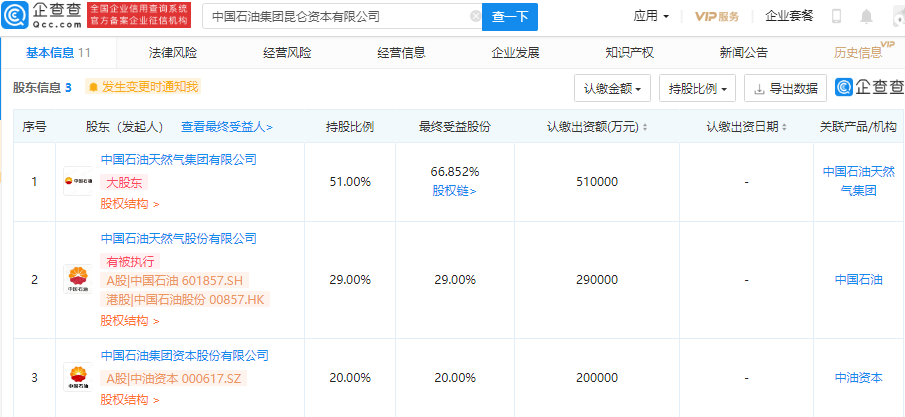This screenshot has width=905, height=417.
Task: Open VIP服务 link
Action: point(717,16)
